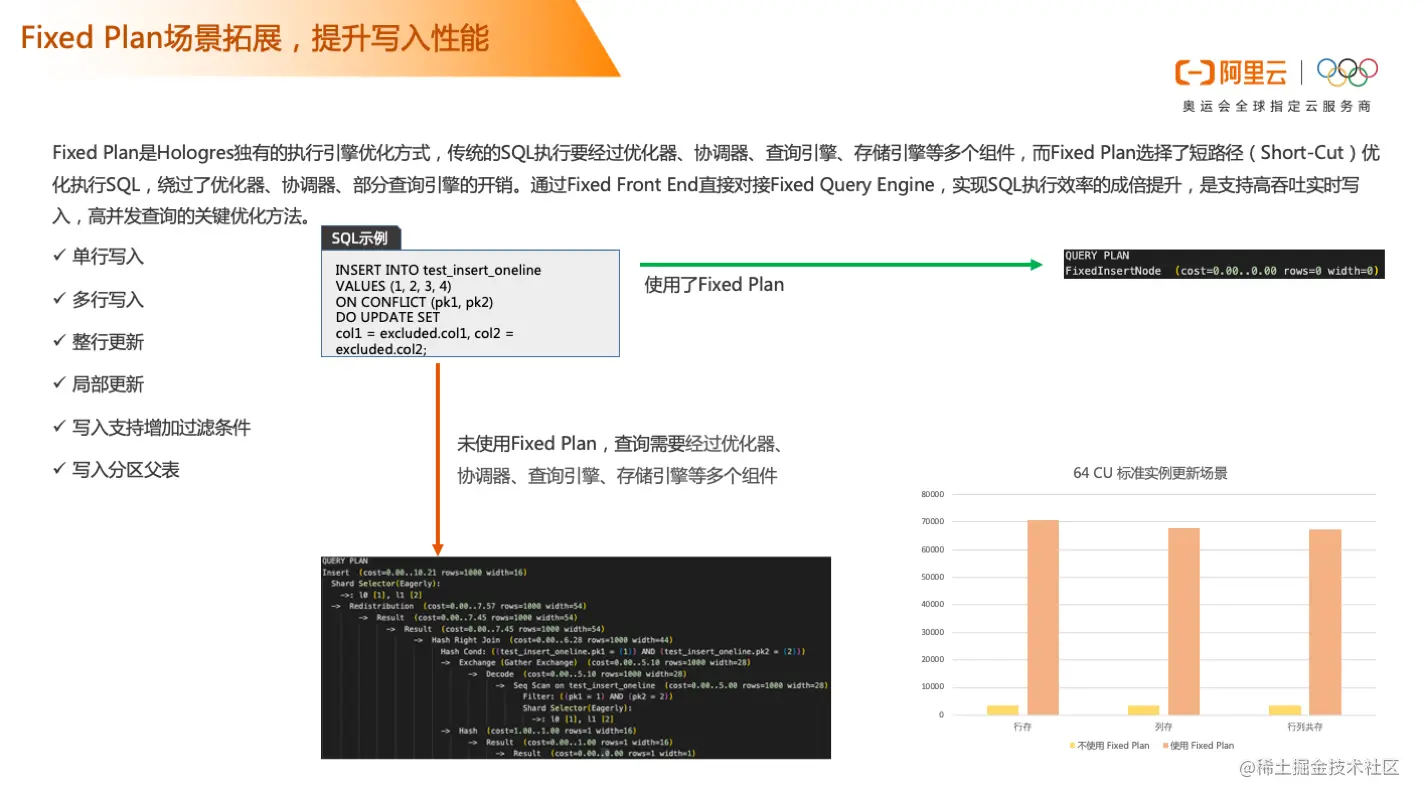
Task: Click the Insert (cost=0.00..10.21) plan row
Action: (x=424, y=572)
